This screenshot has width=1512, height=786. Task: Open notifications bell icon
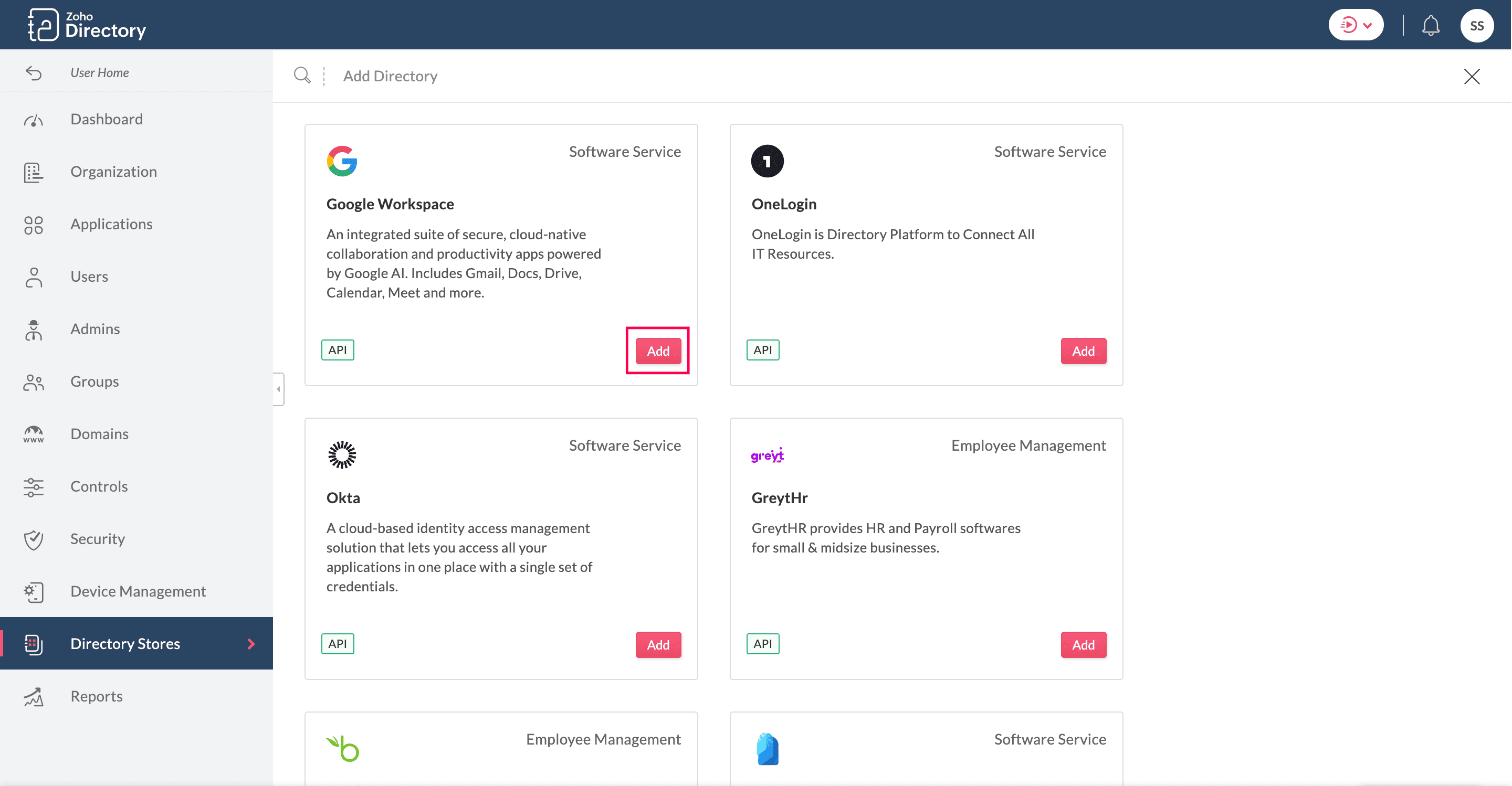1431,26
